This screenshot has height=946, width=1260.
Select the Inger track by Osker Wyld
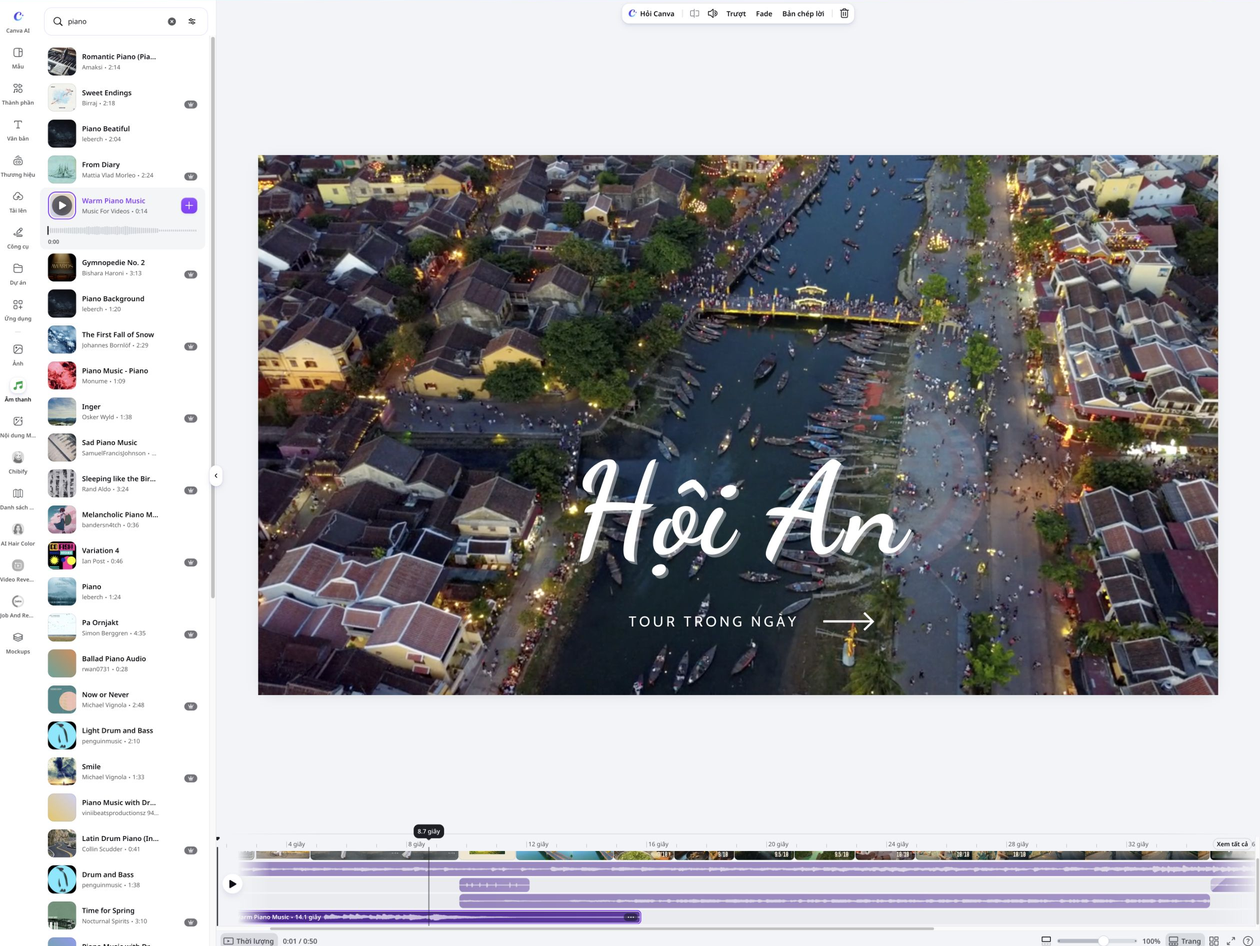[x=122, y=411]
